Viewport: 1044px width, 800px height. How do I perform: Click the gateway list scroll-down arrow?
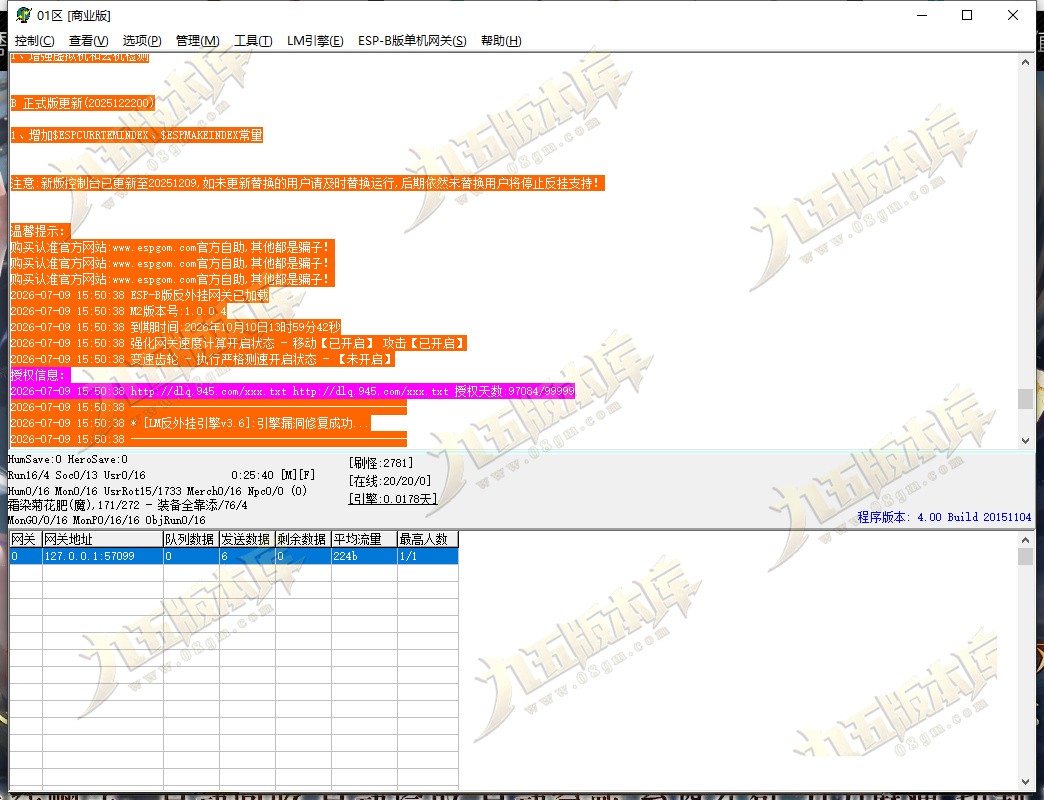1025,782
